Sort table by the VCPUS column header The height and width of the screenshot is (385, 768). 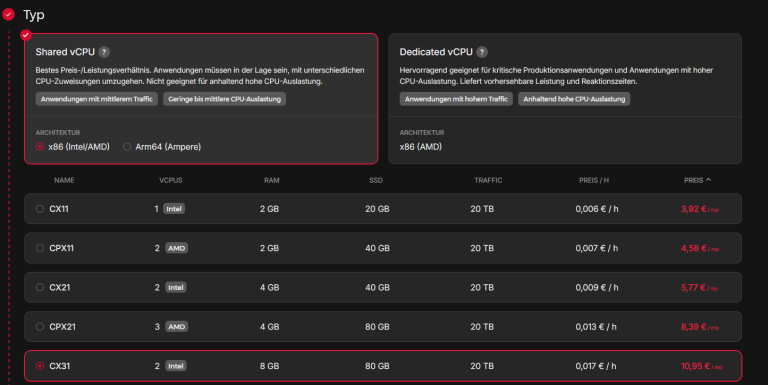click(170, 180)
